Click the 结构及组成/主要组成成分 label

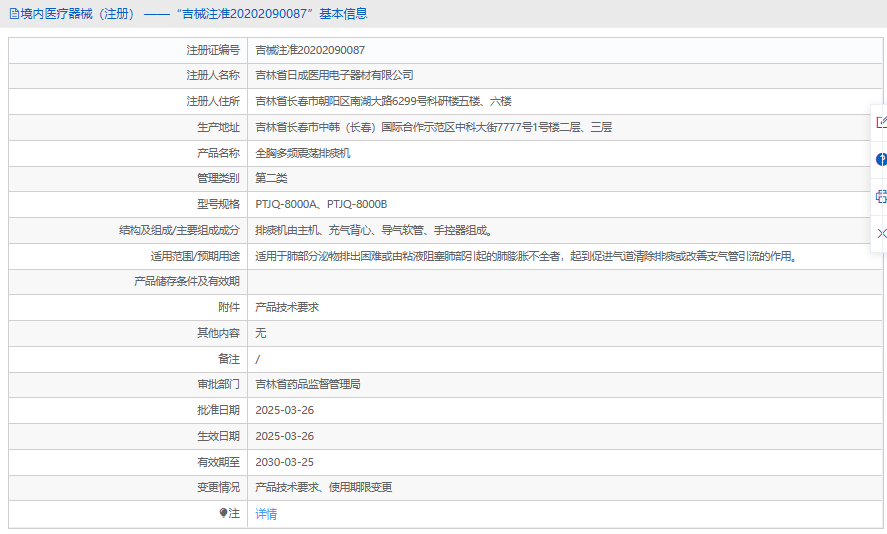[179, 230]
